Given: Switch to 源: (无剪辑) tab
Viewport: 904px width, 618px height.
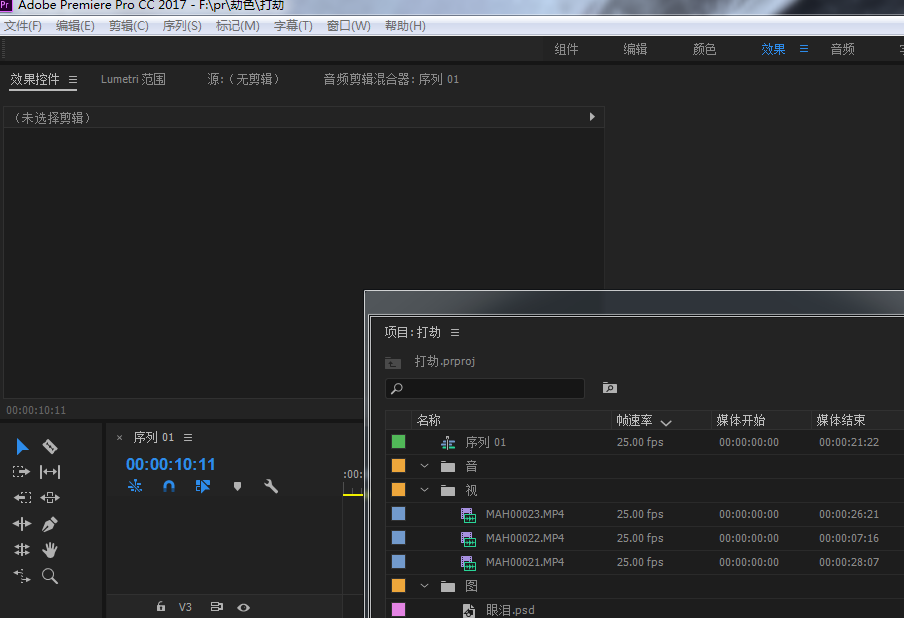Looking at the screenshot, I should 243,79.
